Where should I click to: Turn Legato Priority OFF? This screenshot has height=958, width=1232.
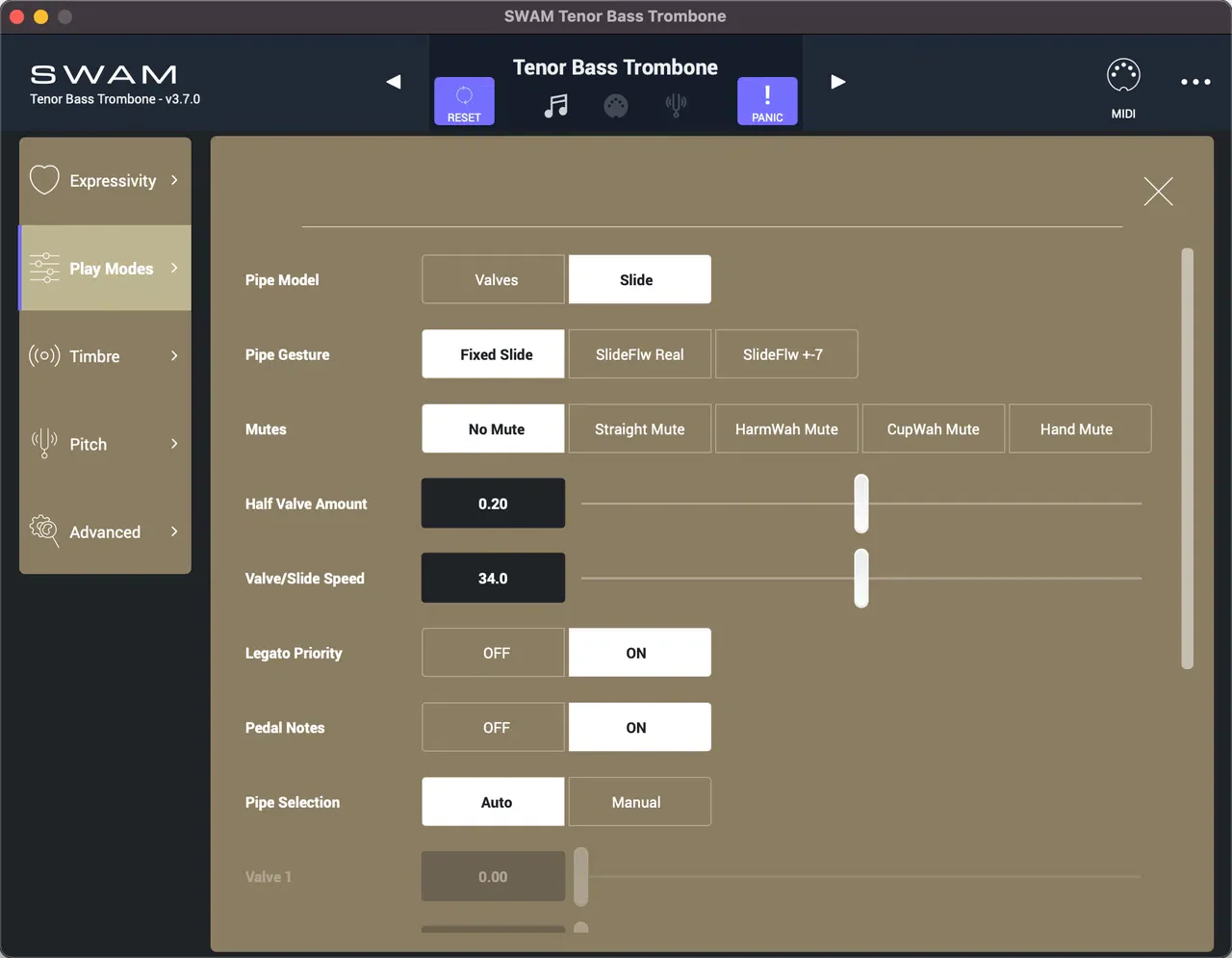pos(494,653)
